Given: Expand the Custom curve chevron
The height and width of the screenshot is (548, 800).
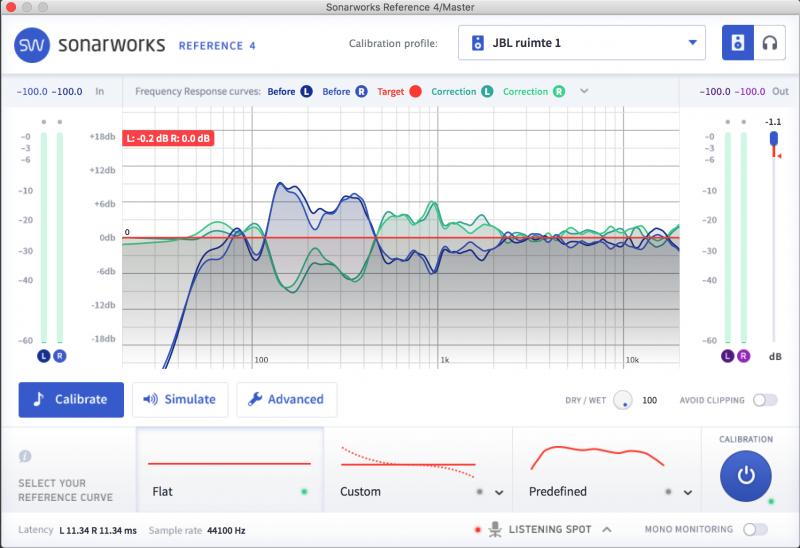Looking at the screenshot, I should tap(499, 492).
